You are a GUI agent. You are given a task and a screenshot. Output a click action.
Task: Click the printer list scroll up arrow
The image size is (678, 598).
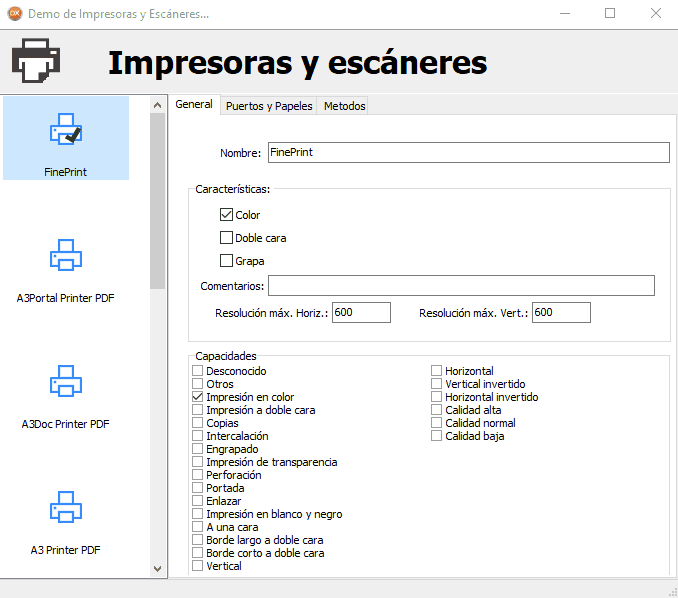coord(157,105)
